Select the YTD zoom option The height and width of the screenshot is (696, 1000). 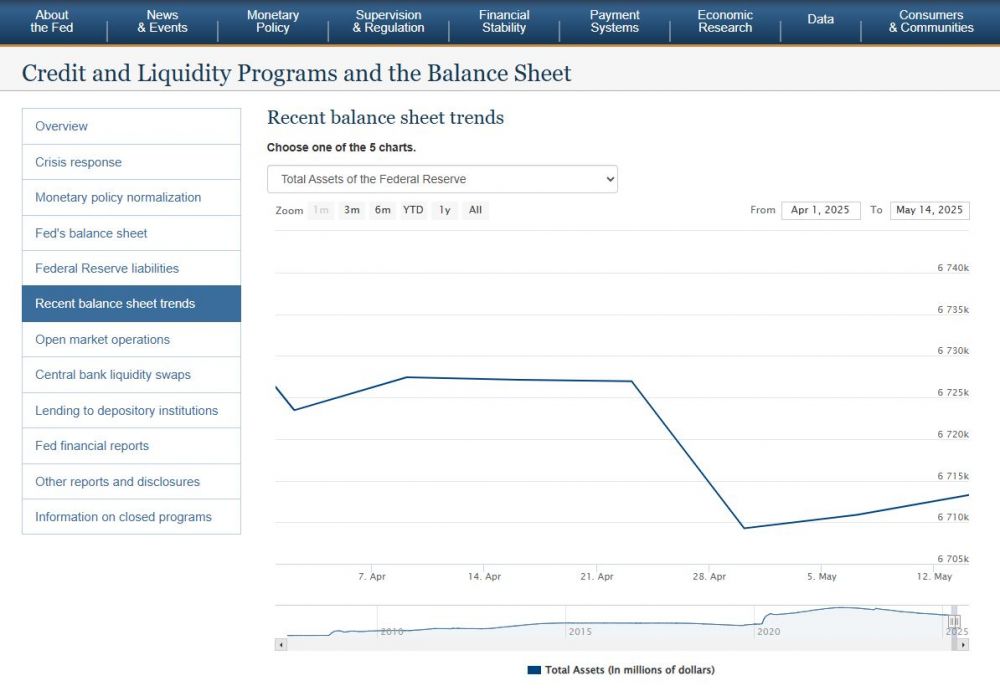coord(413,210)
